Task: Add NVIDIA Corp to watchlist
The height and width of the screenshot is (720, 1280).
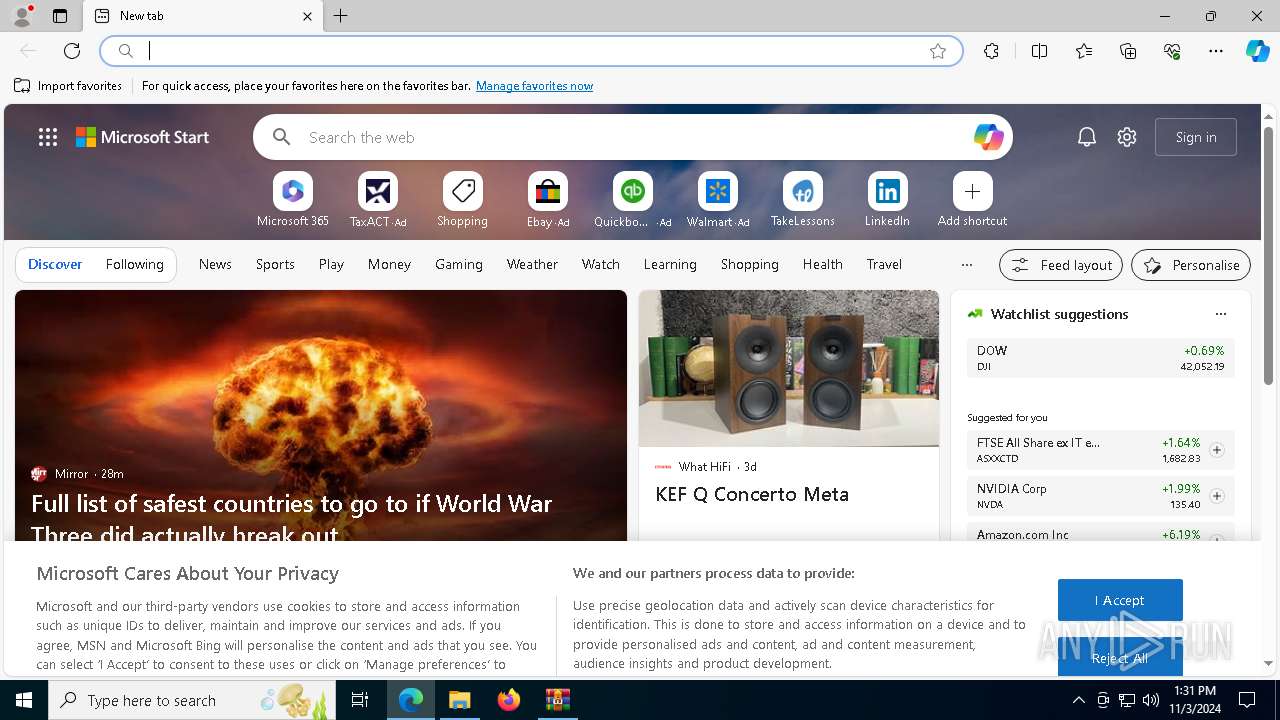Action: click(1216, 496)
